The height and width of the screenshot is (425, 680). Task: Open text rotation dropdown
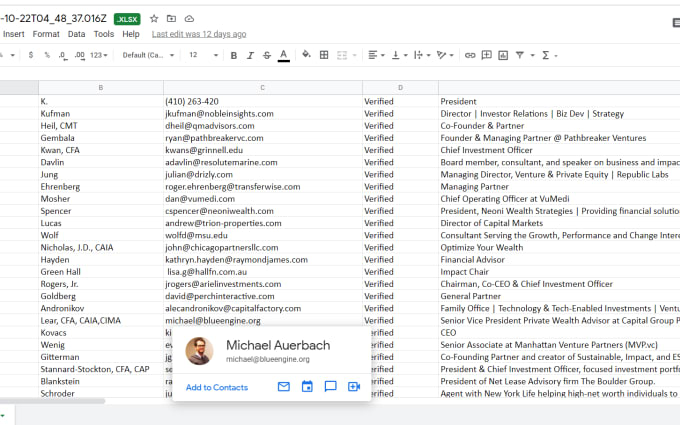point(445,55)
